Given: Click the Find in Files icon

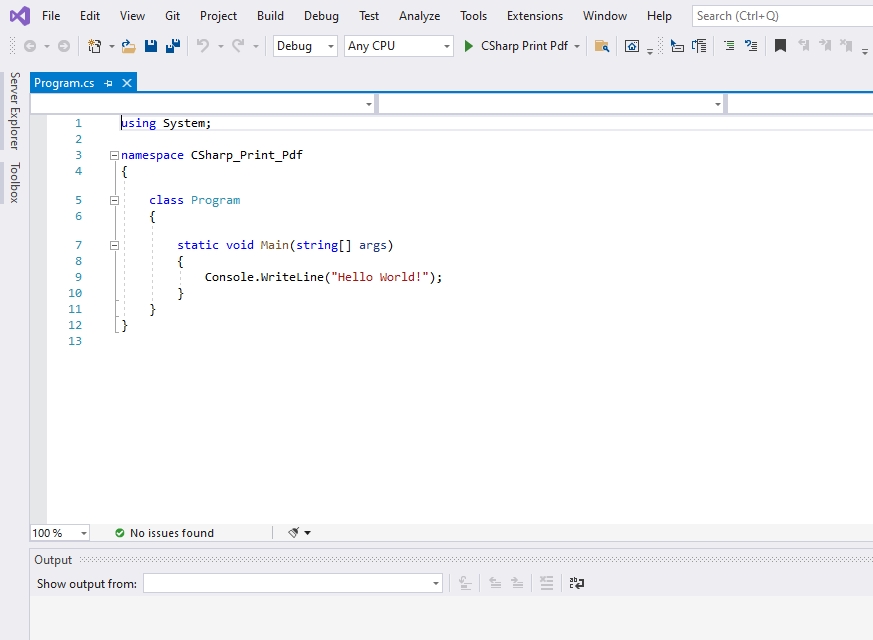Looking at the screenshot, I should point(601,46).
